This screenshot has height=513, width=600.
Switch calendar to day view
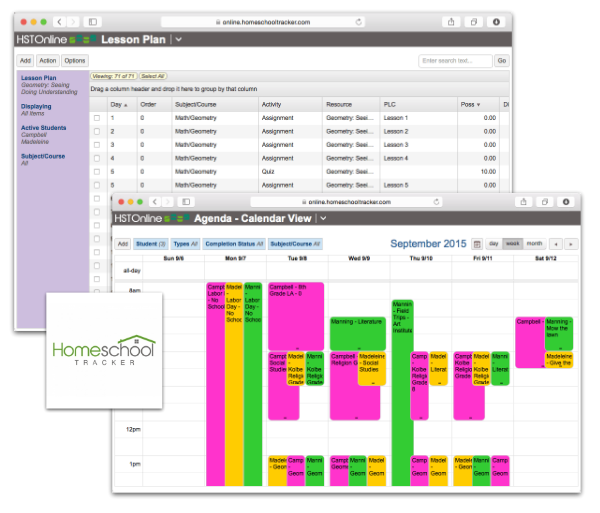pos(494,243)
